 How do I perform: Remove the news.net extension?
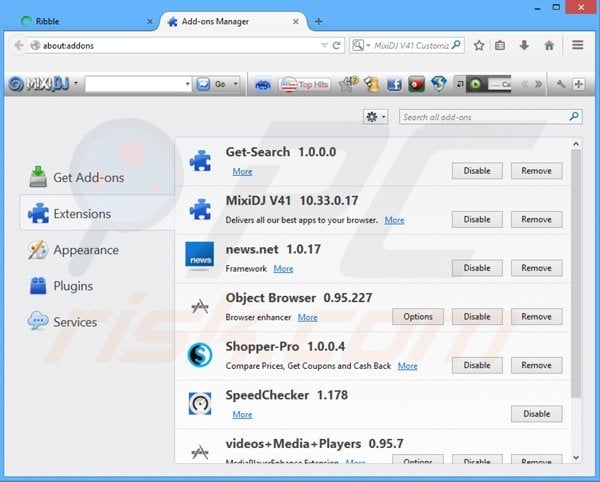pos(536,268)
